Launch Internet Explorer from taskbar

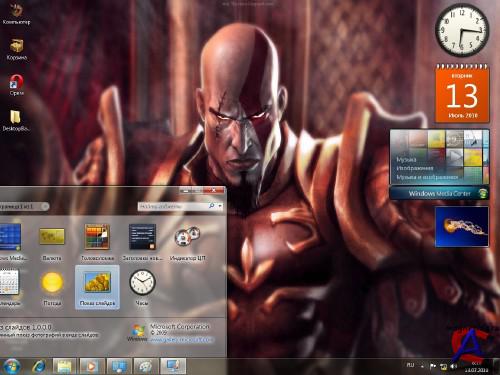coord(39,366)
